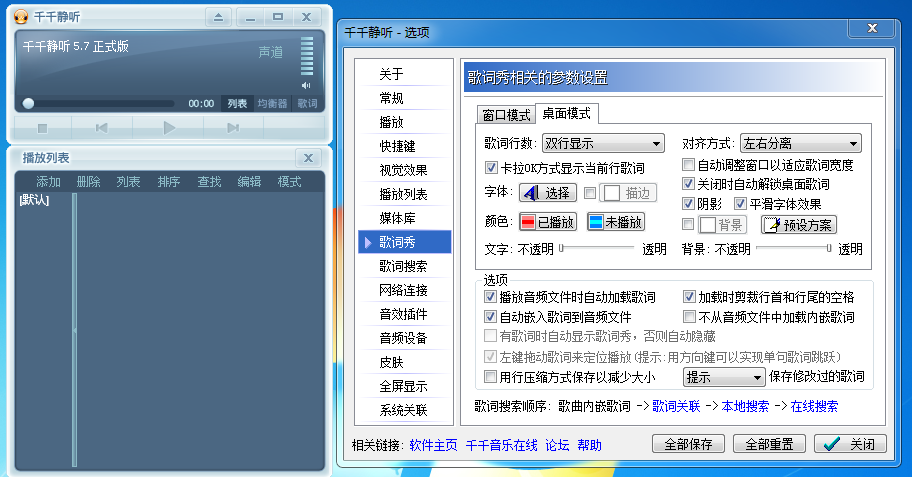The image size is (912, 477).
Task: Click the 全部保存 save-all button
Action: [688, 444]
